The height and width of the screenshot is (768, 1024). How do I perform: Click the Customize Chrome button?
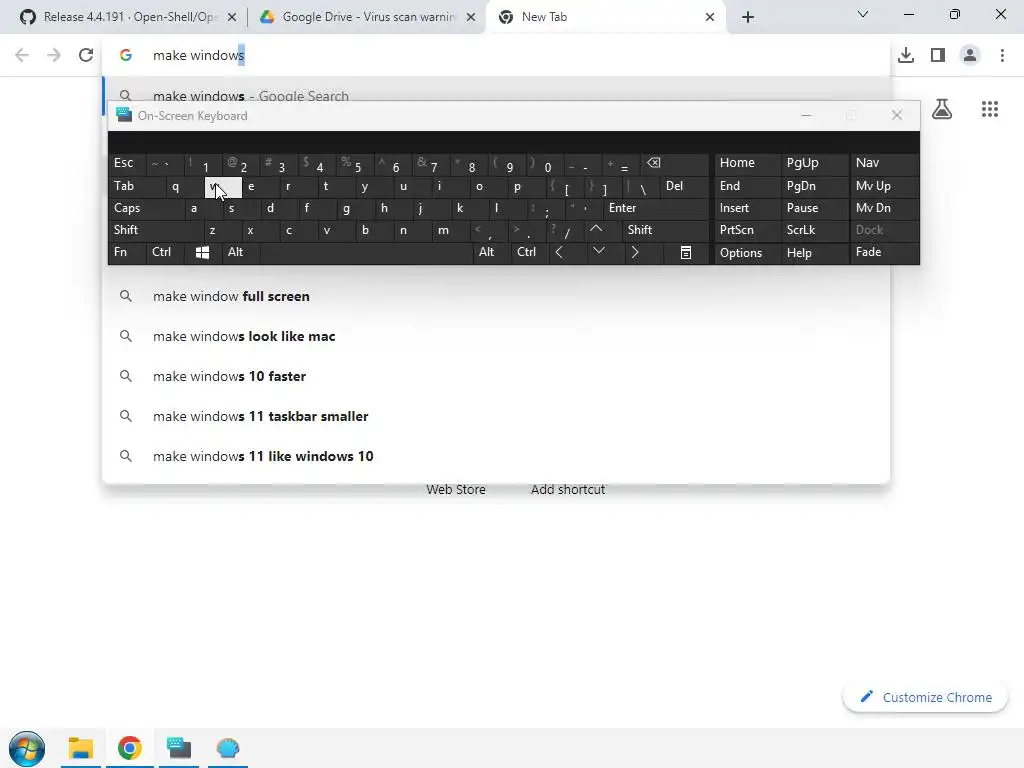click(x=925, y=697)
